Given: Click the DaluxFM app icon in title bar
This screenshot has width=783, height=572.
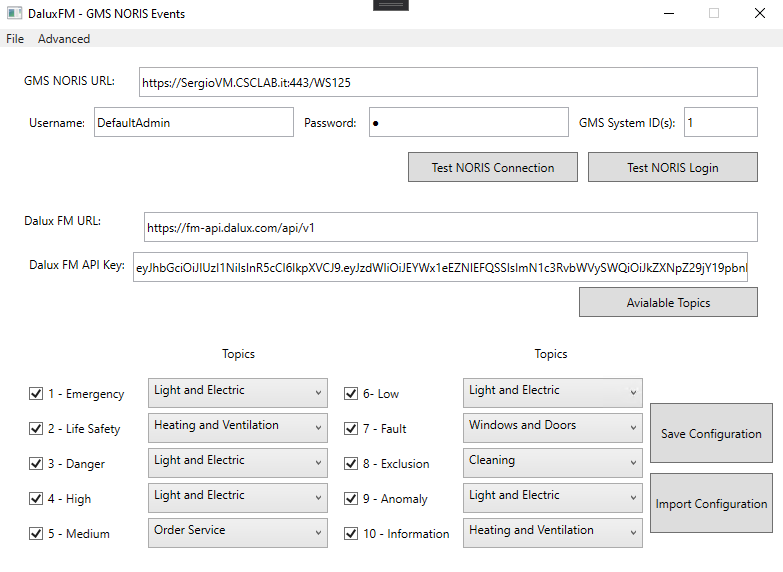Looking at the screenshot, I should 14,14.
